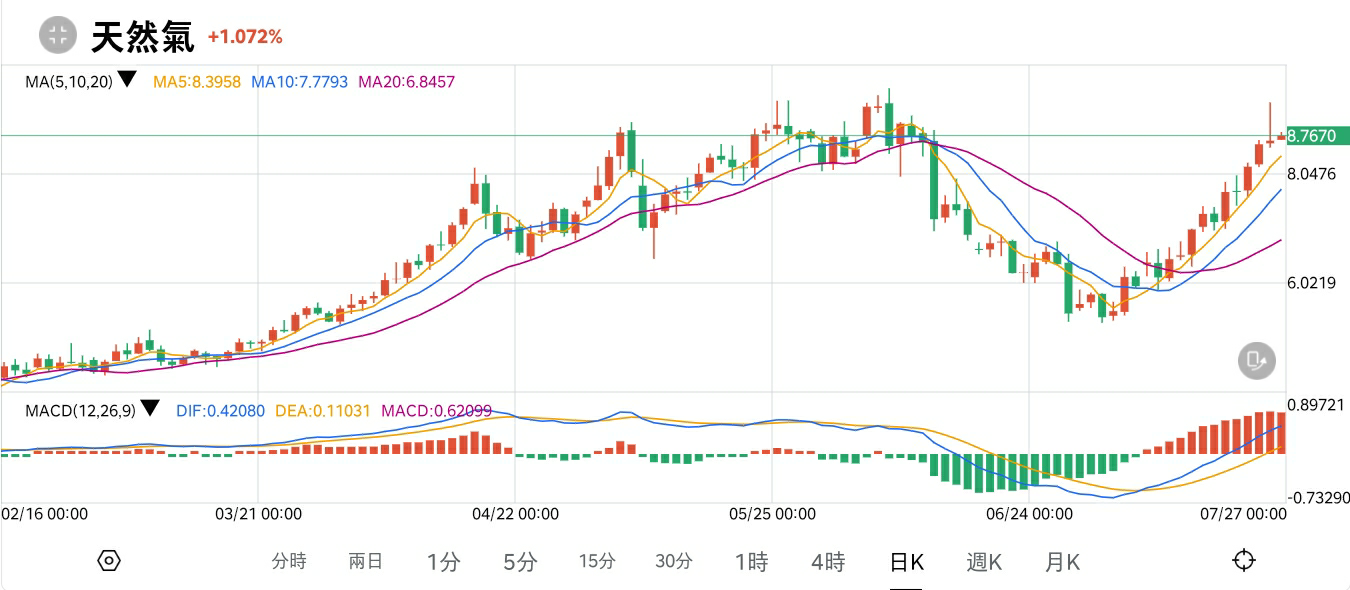Tap the rotate screen icon on chart
This screenshot has height=590, width=1350.
pyautogui.click(x=1257, y=360)
